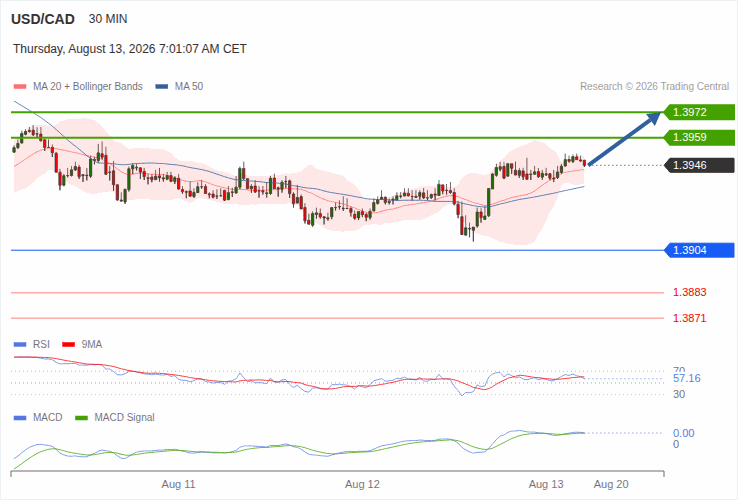Click the MACD blue legend swatch
738x500 pixels.
click(x=20, y=418)
